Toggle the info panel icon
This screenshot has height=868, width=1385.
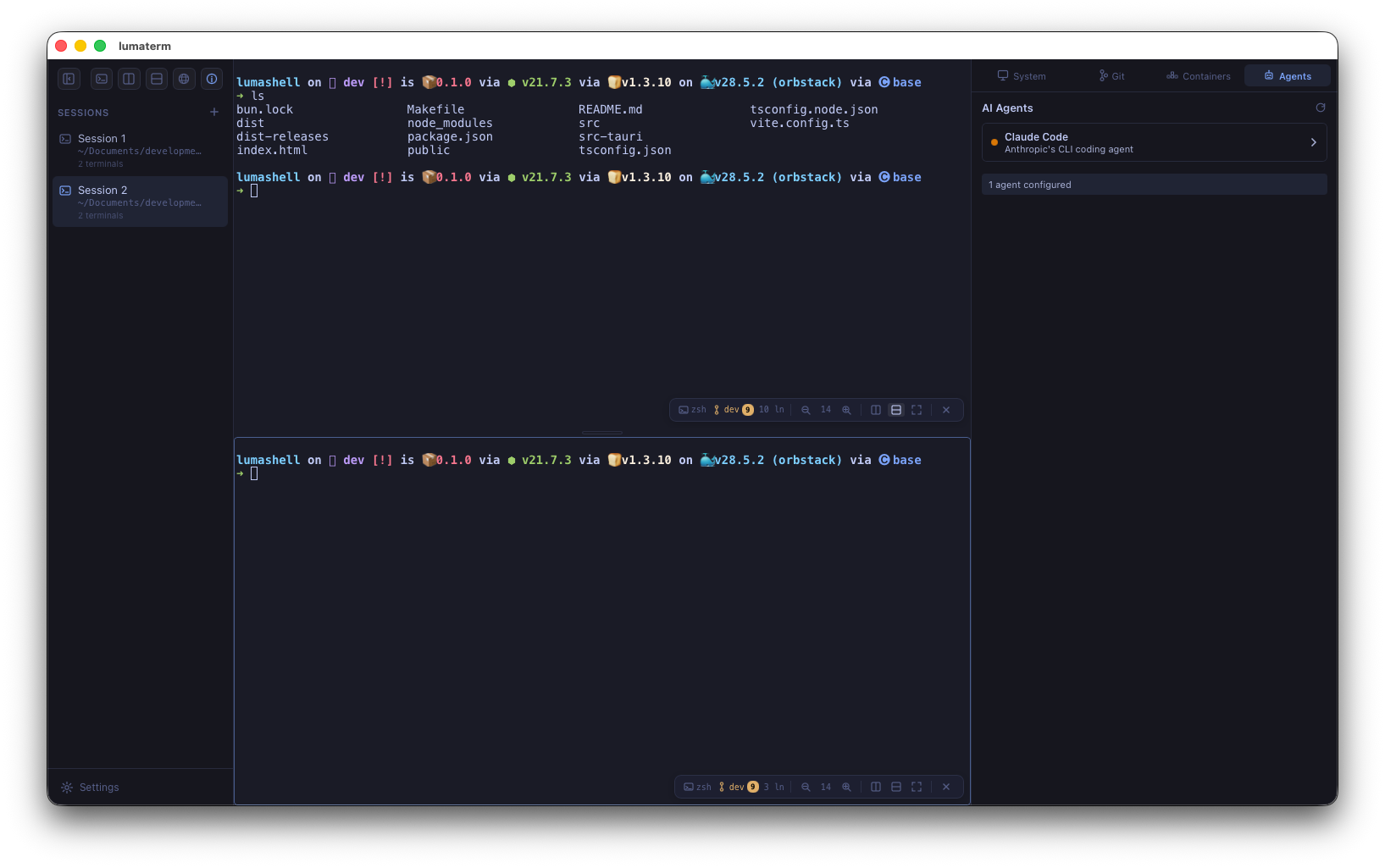point(212,79)
